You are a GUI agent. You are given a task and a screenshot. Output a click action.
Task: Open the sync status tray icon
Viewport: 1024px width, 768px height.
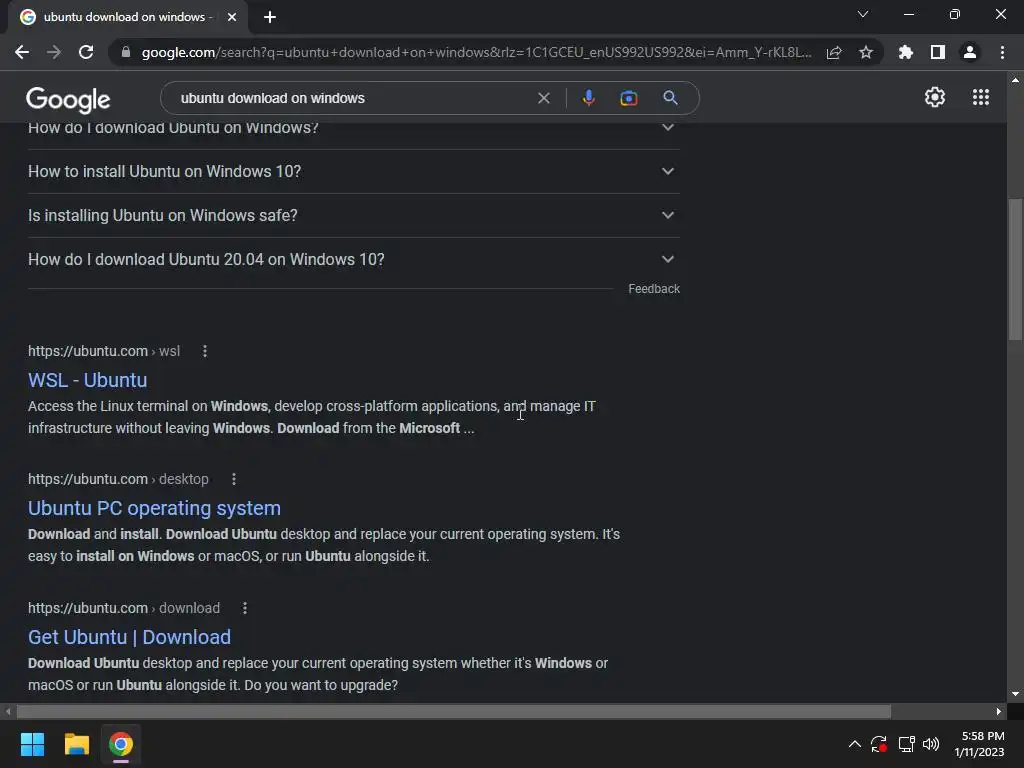879,744
